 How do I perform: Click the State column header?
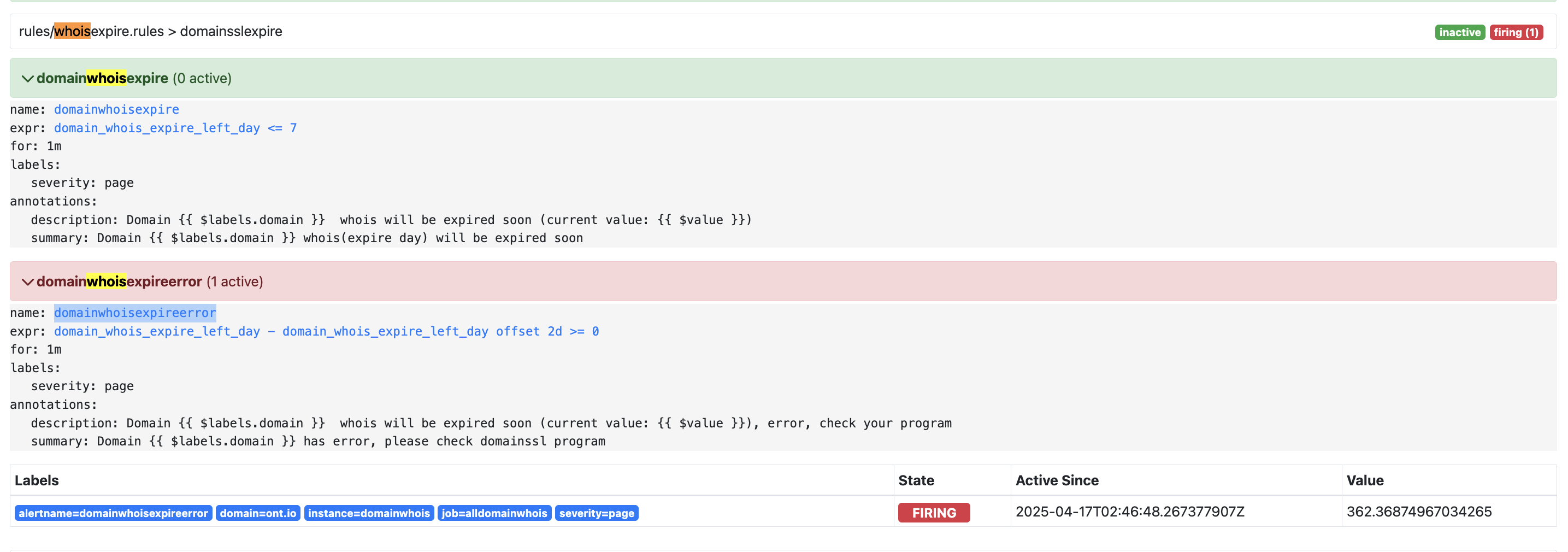[x=916, y=480]
